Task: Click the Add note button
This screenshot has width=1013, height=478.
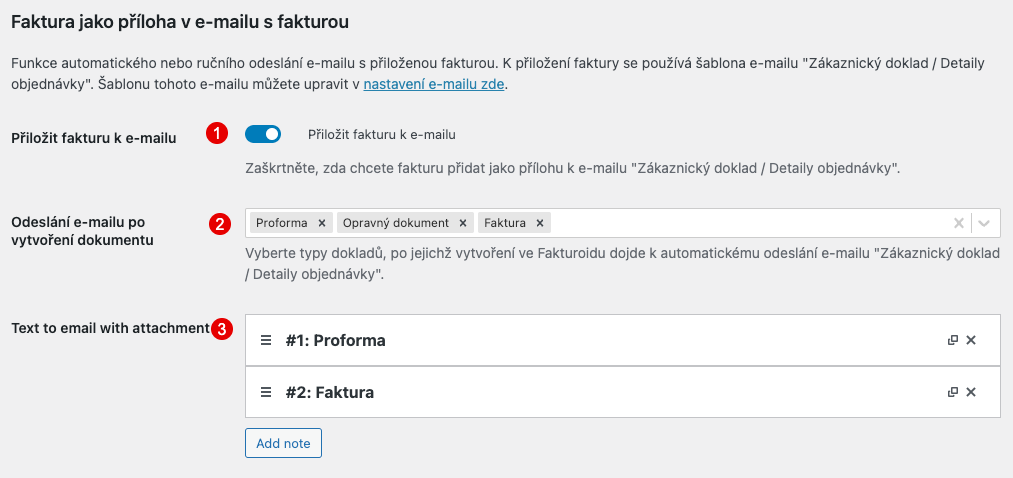Action: coord(283,443)
